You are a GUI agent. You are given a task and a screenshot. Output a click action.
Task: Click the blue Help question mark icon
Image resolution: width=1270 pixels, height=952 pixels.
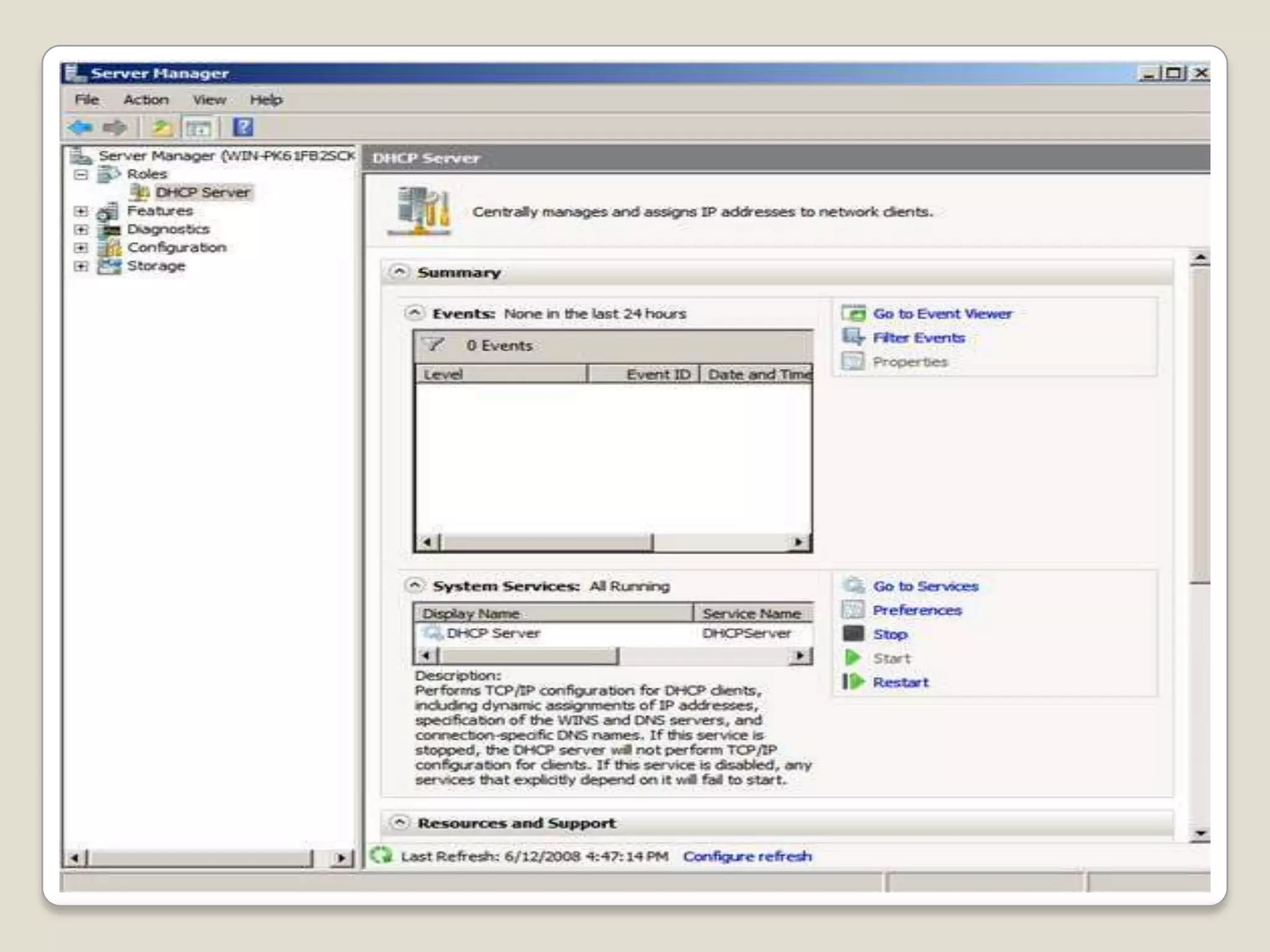pyautogui.click(x=242, y=127)
